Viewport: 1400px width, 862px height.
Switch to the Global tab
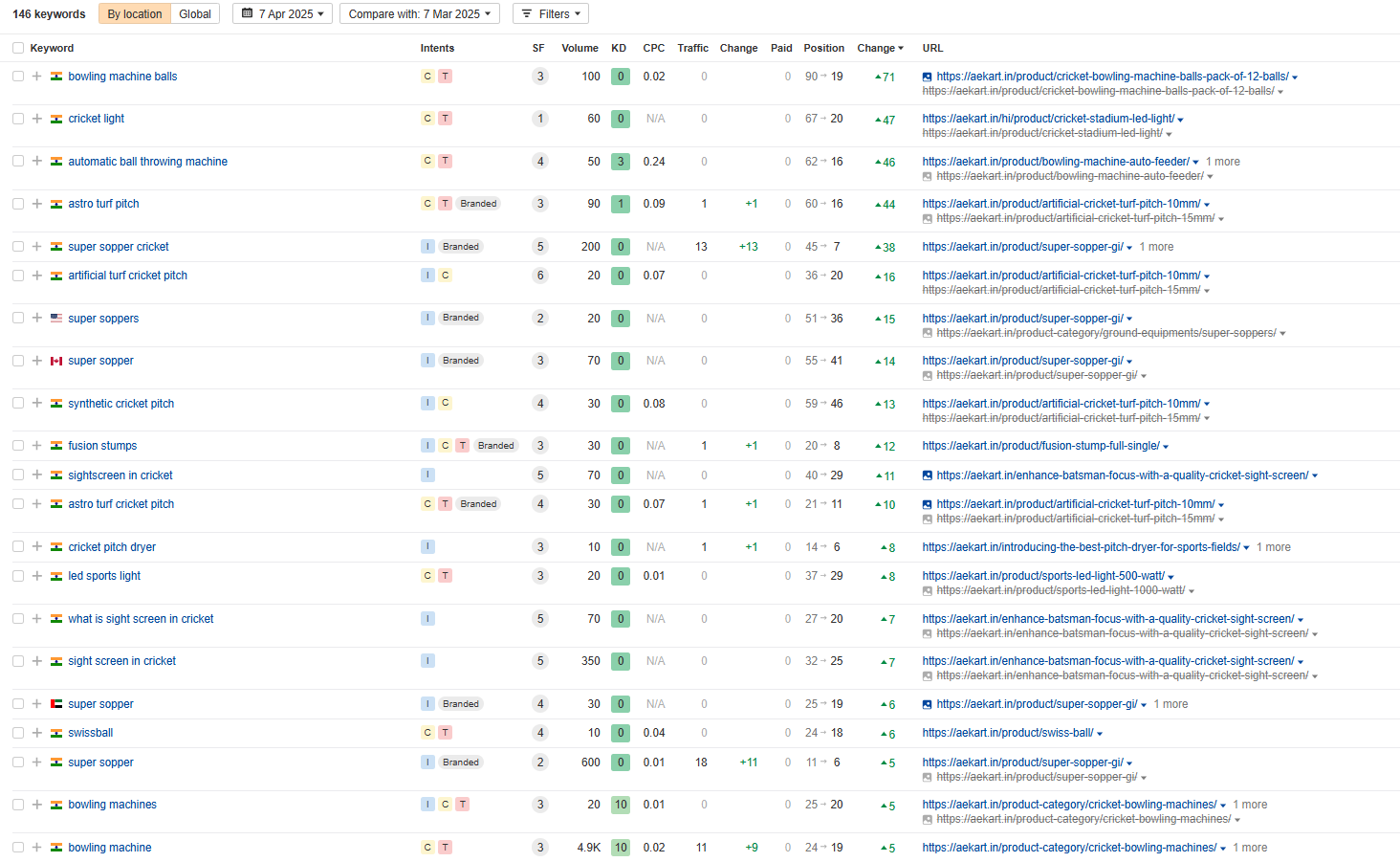pyautogui.click(x=195, y=13)
